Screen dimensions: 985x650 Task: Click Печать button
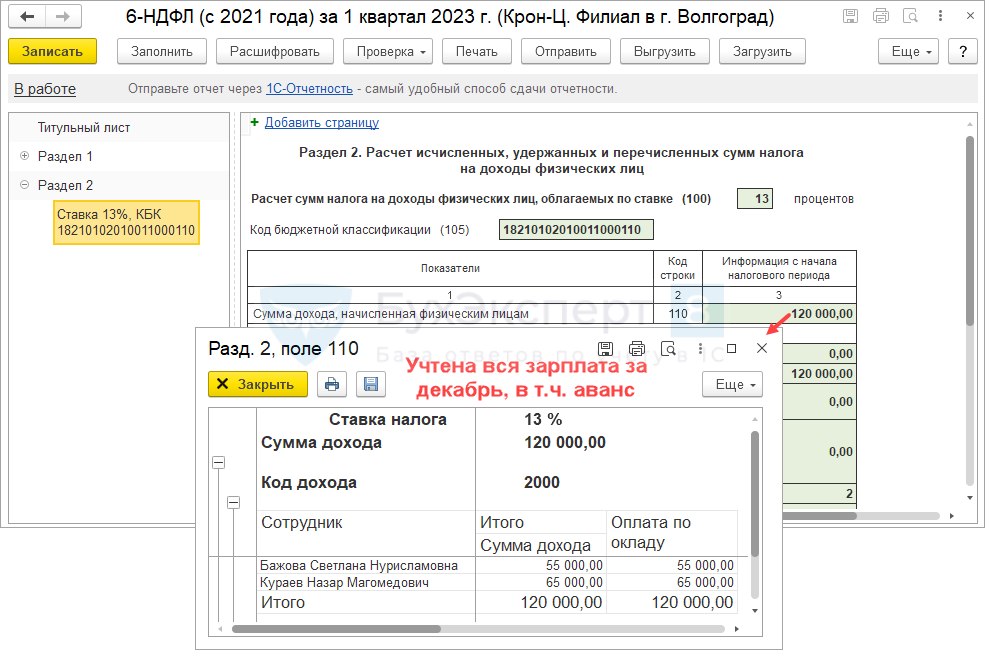477,51
